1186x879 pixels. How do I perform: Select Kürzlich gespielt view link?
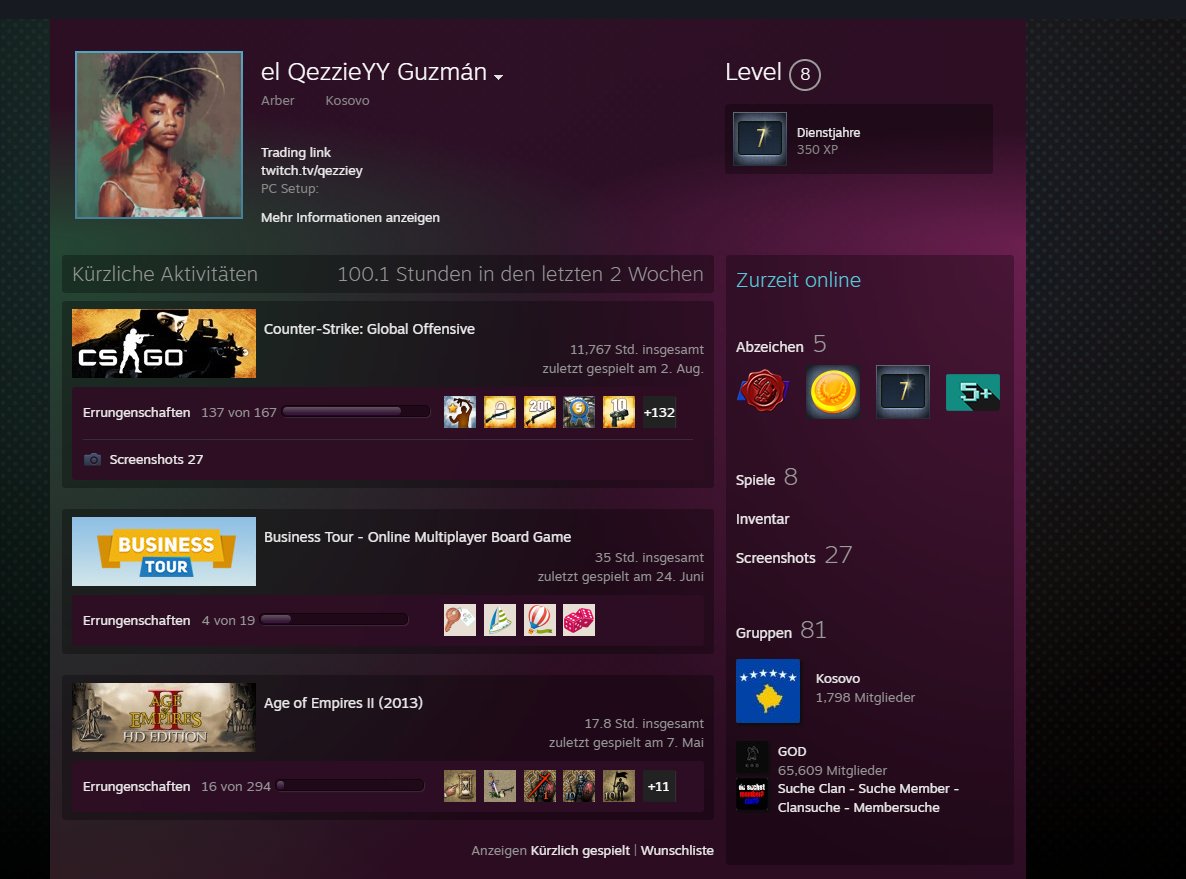pyautogui.click(x=580, y=850)
